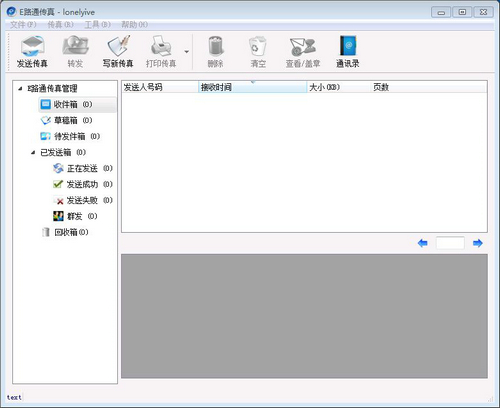500x408 pixels.
Task: Sort by 接收时间 column header
Action: tap(252, 87)
